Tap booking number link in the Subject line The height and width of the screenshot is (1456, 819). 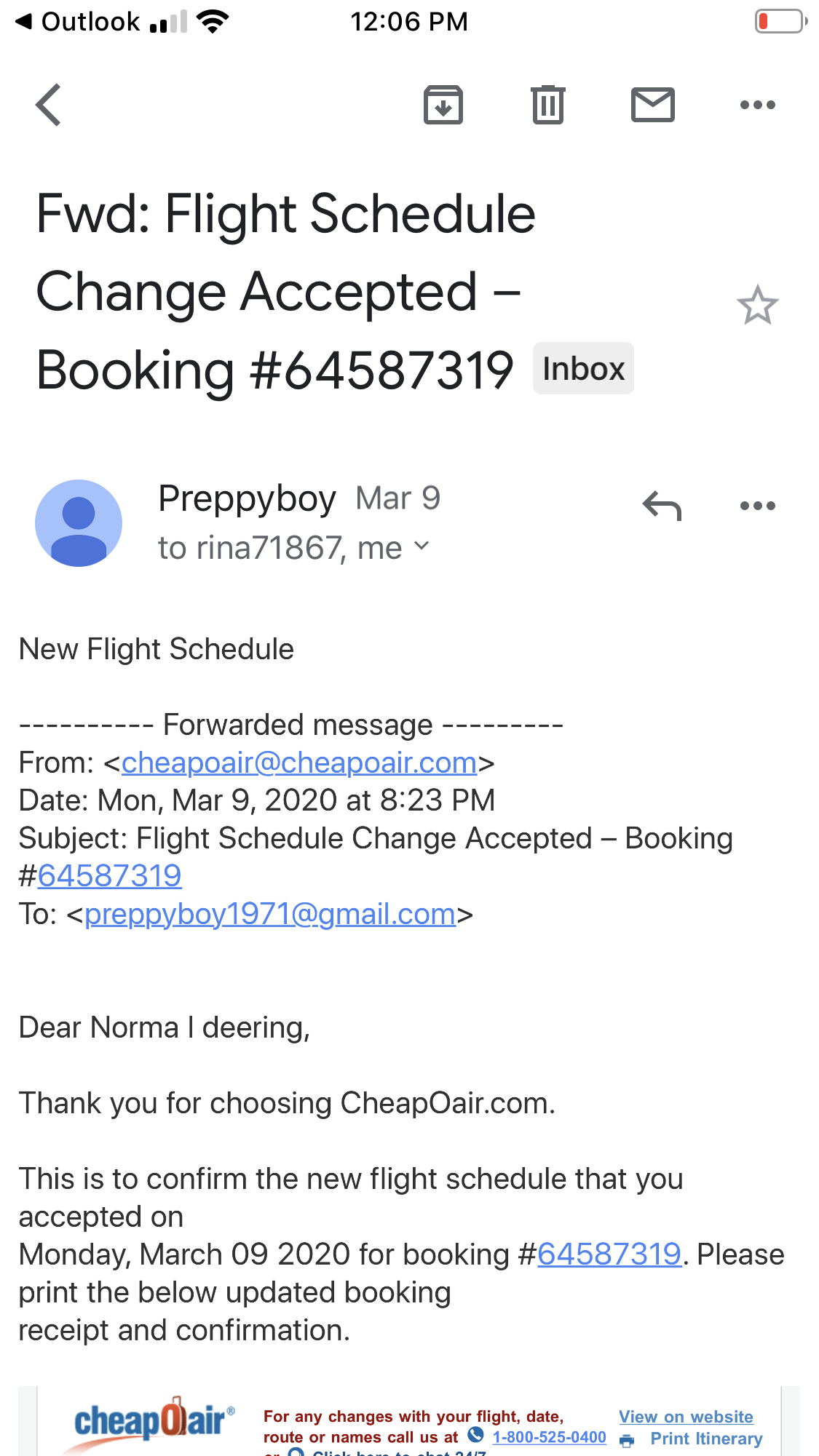click(109, 876)
